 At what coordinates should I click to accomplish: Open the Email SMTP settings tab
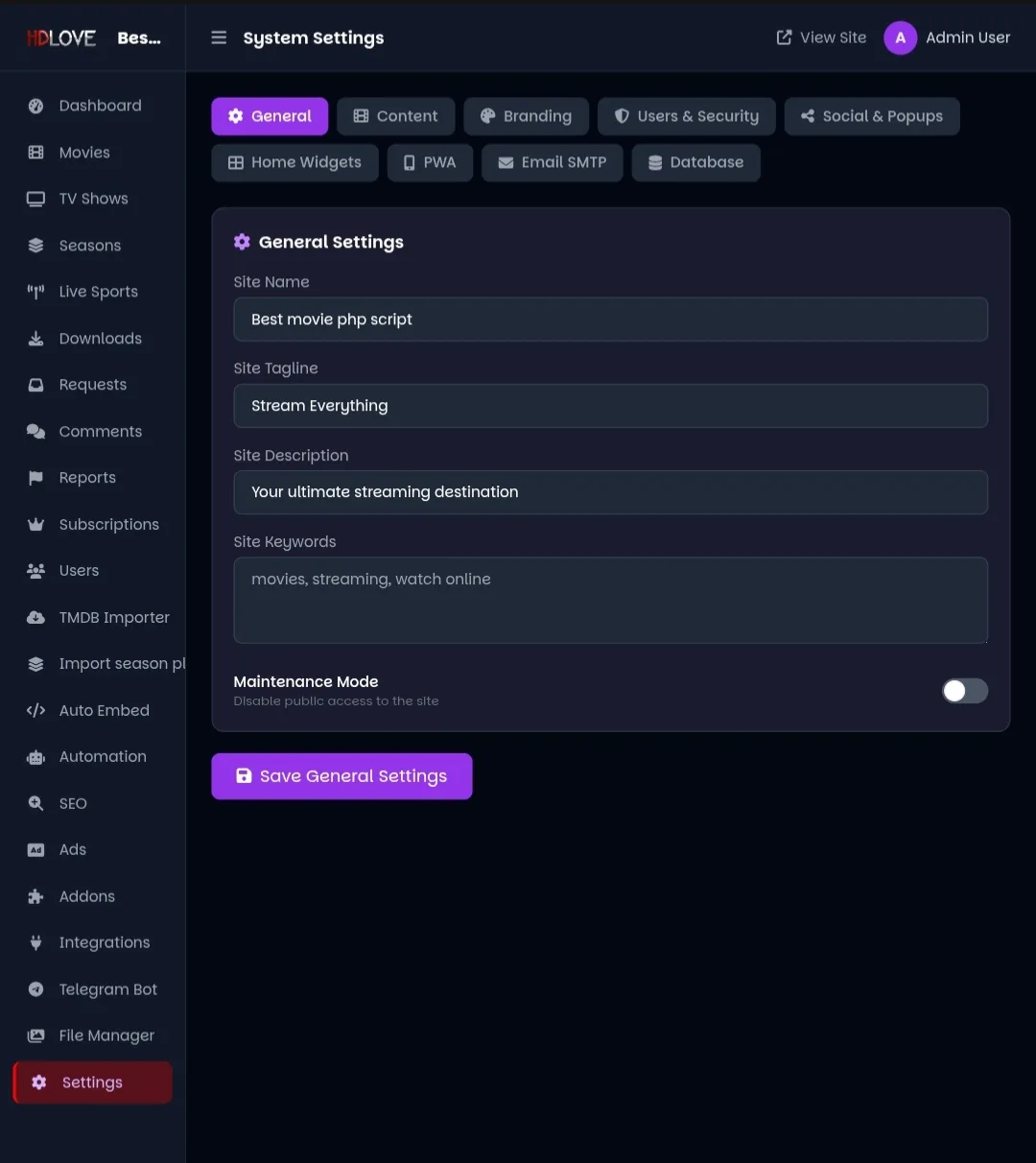tap(552, 162)
